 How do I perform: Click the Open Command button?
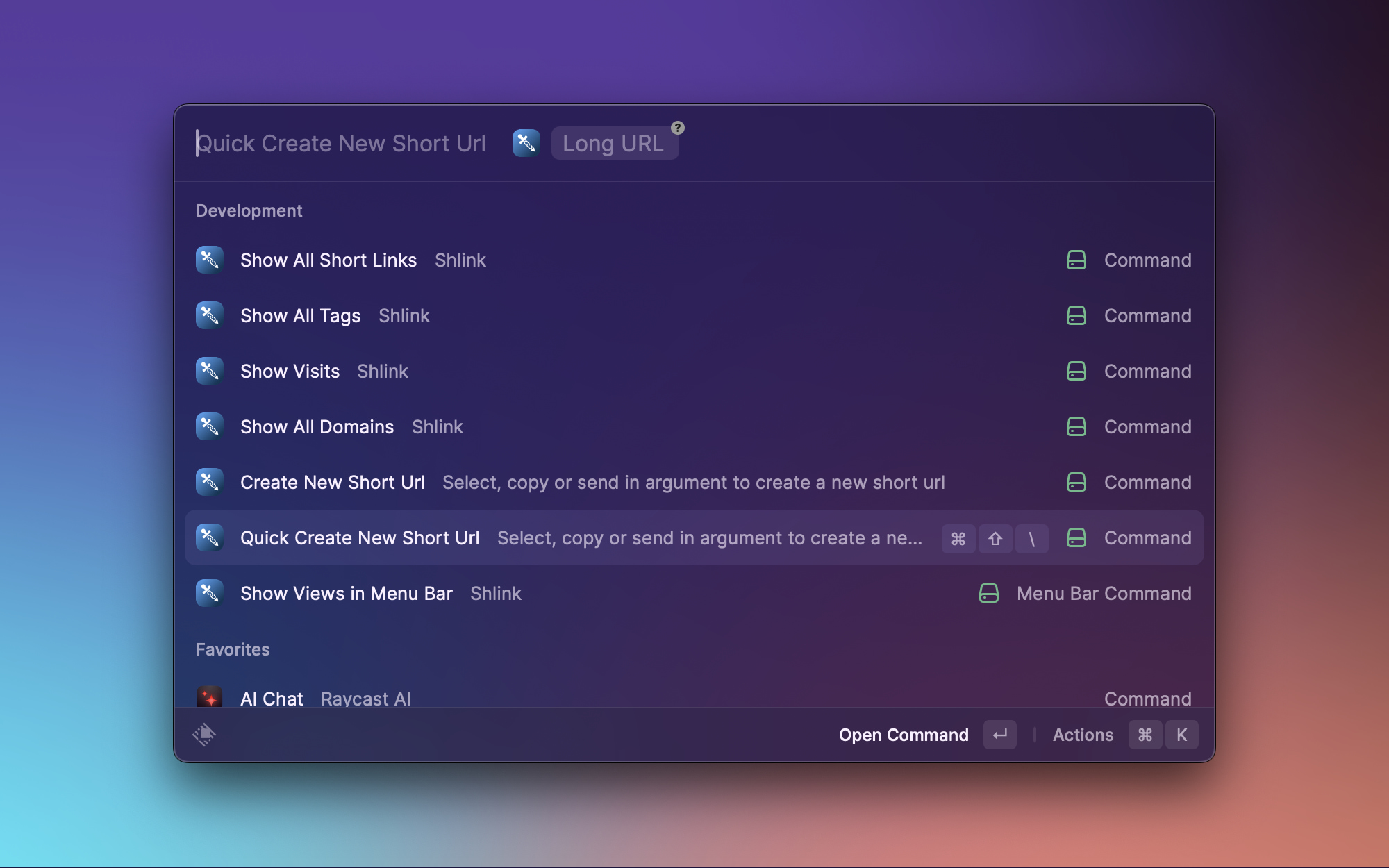903,735
